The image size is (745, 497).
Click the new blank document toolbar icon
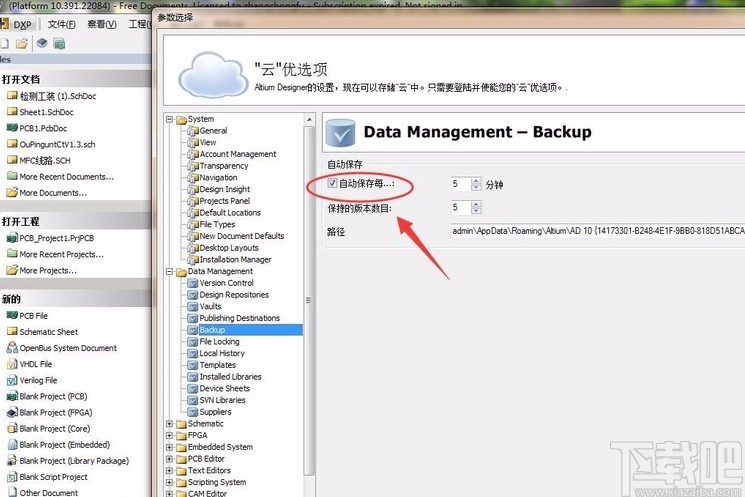pyautogui.click(x=4, y=44)
